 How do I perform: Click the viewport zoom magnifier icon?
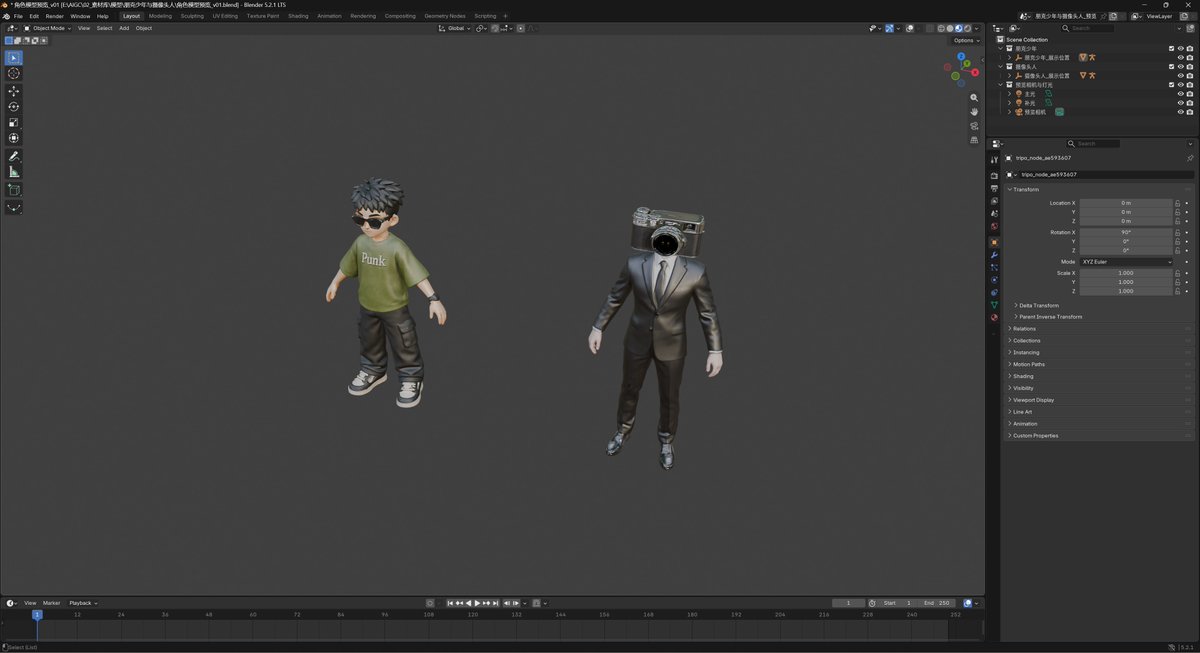pyautogui.click(x=974, y=98)
